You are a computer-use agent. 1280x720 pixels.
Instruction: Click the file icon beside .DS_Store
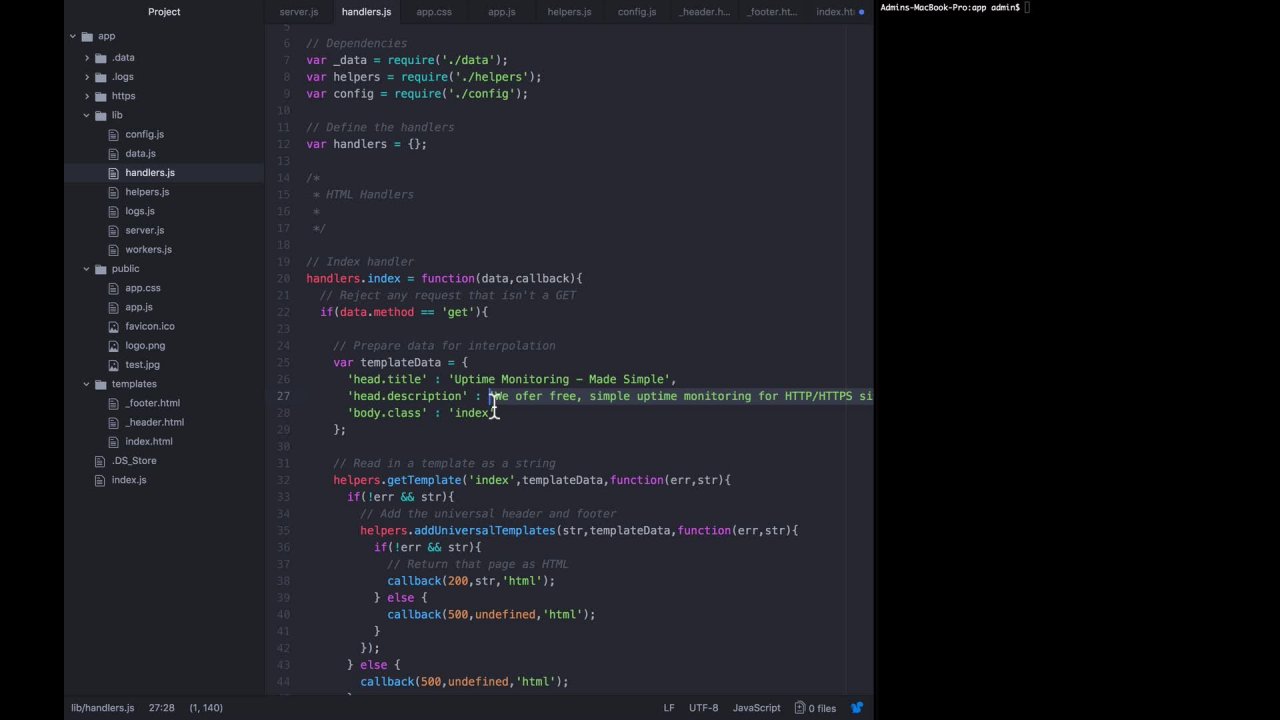(100, 461)
